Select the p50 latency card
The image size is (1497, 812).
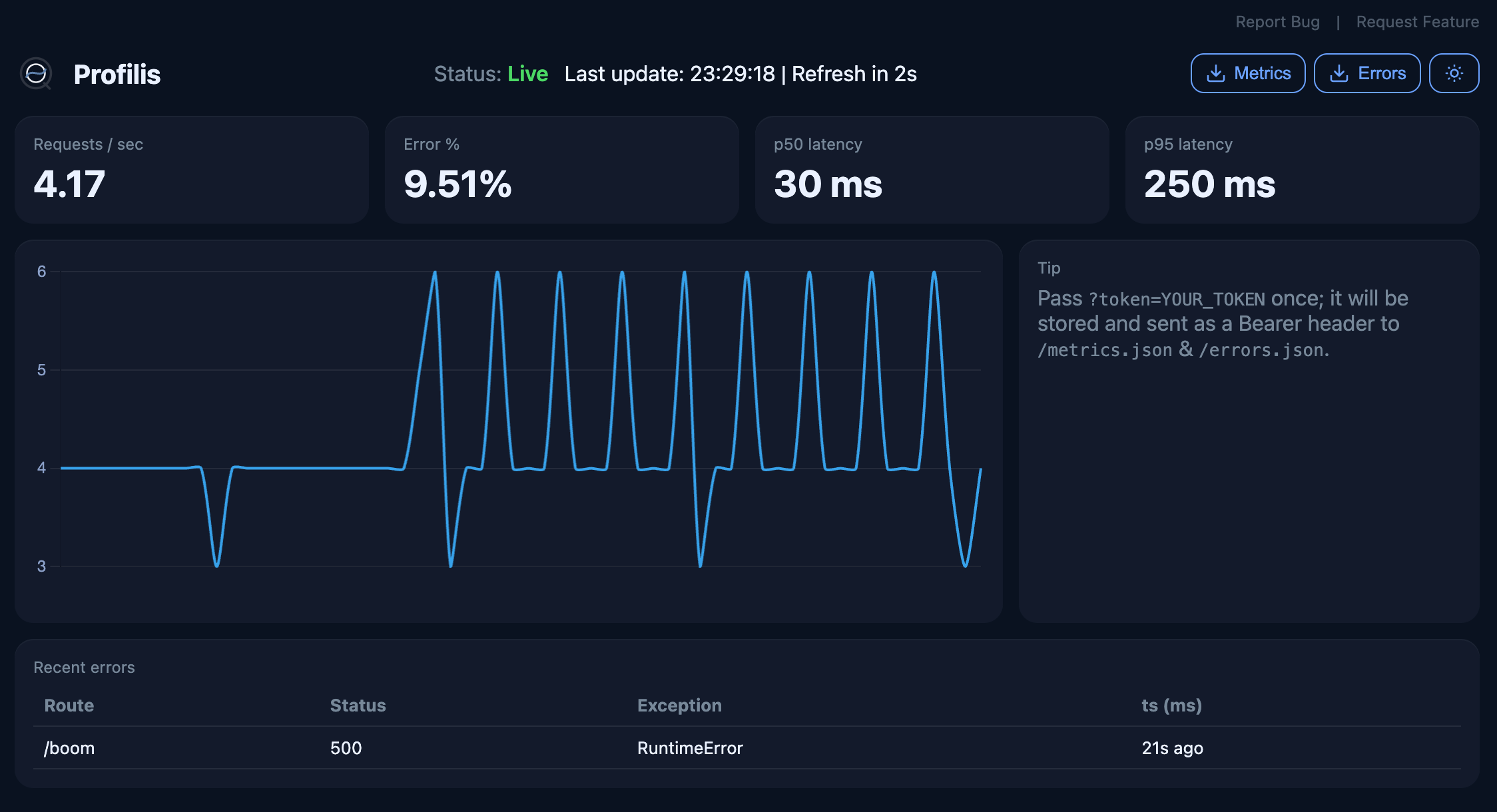(932, 170)
